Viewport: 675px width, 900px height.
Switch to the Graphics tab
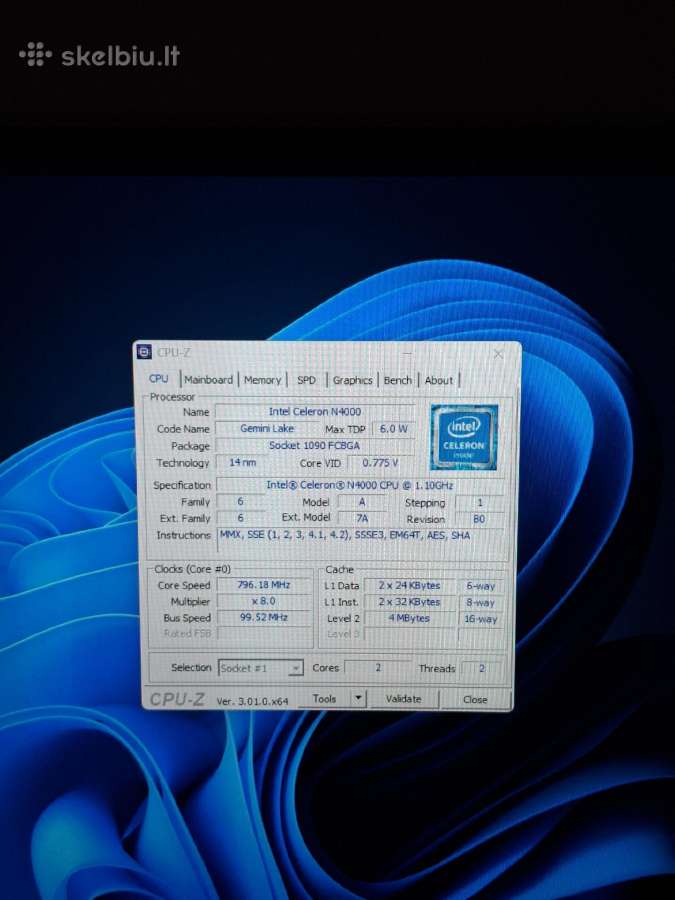(352, 380)
